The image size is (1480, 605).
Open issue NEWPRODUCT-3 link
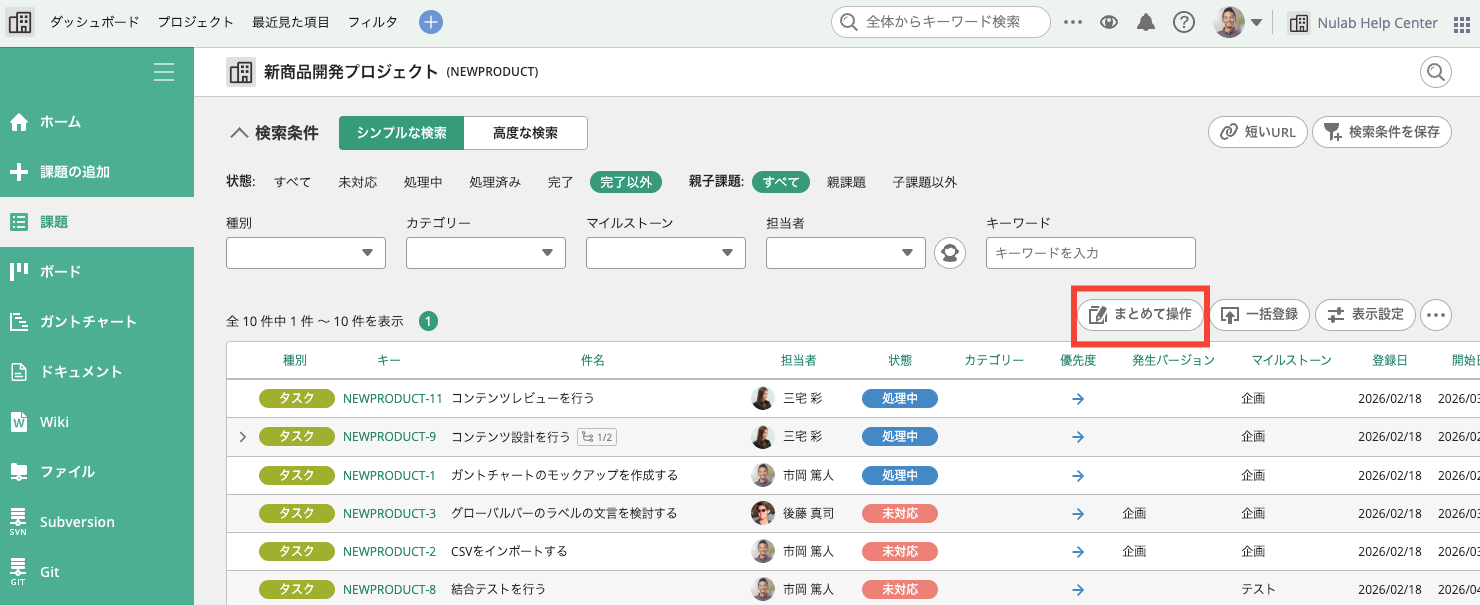pos(389,513)
